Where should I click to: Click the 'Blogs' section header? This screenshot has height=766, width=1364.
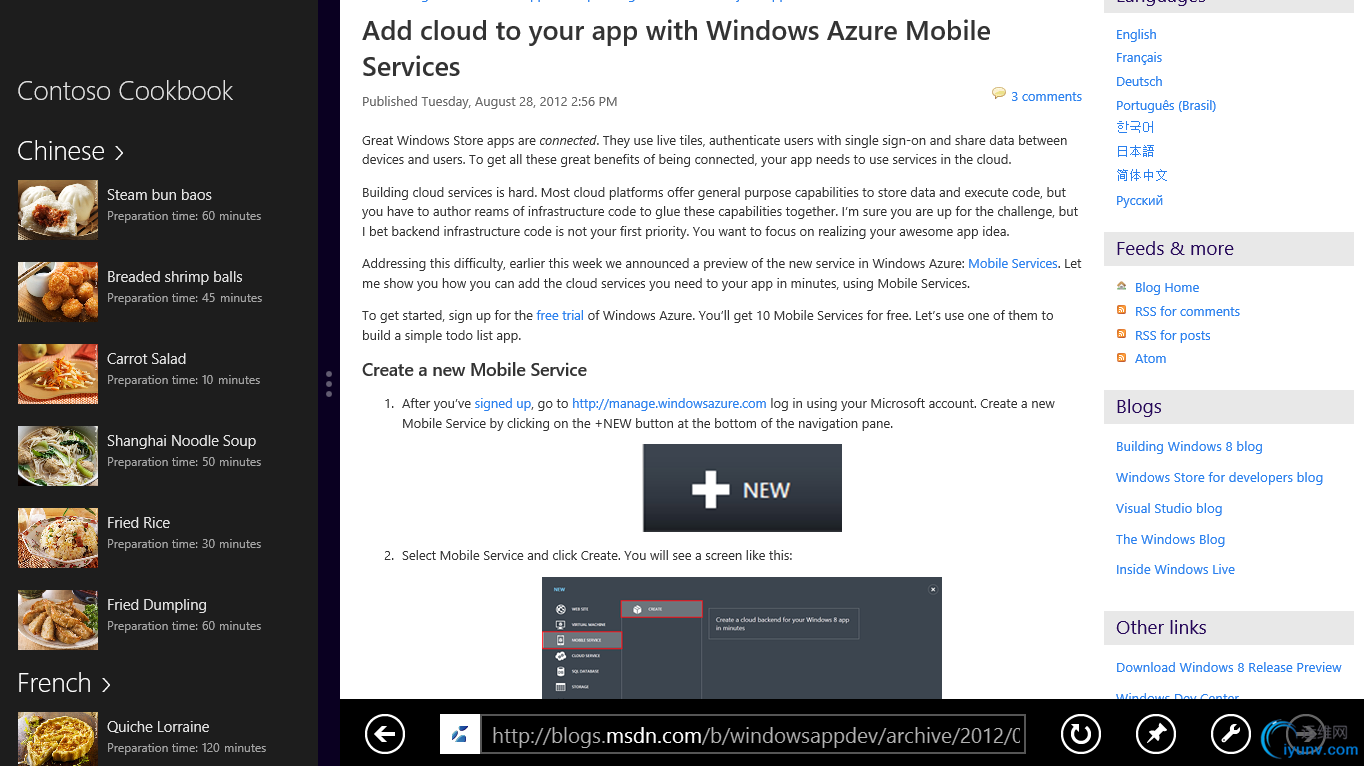tap(1229, 407)
